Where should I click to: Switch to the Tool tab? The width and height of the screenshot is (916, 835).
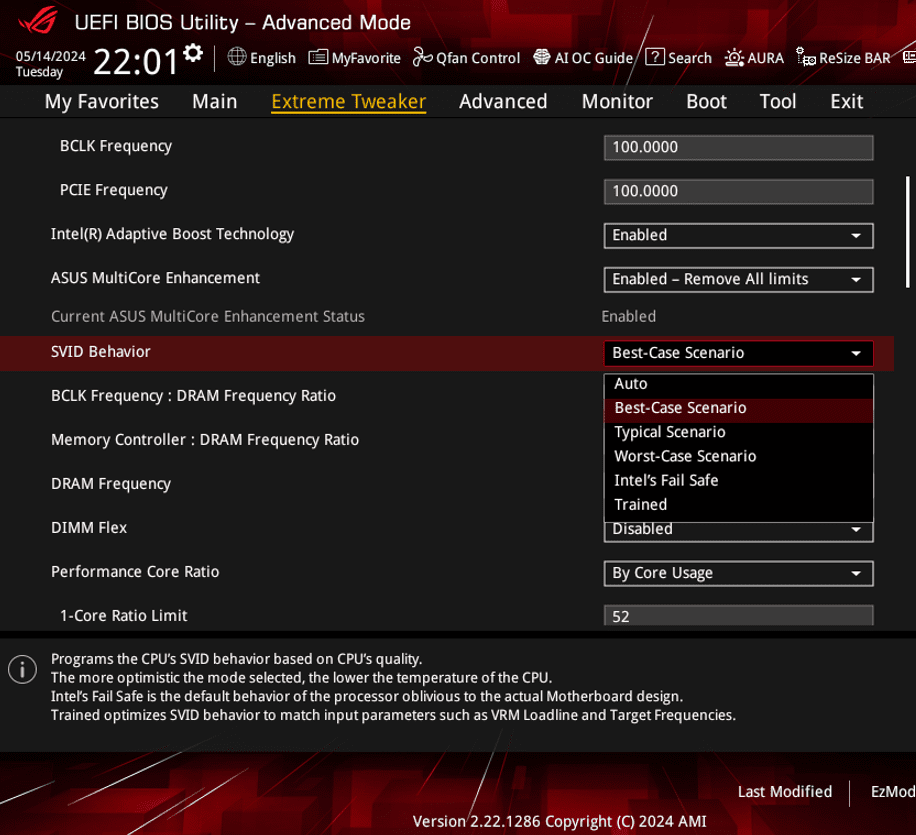(778, 102)
